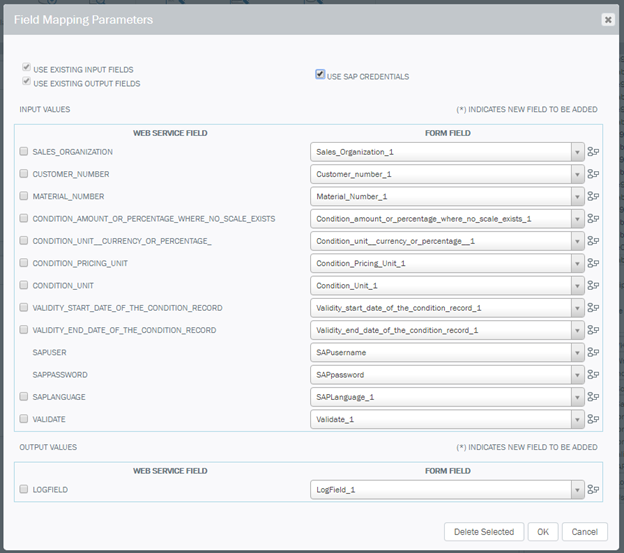Check the CUSTOMER_NUMBER row checkbox

[24, 173]
